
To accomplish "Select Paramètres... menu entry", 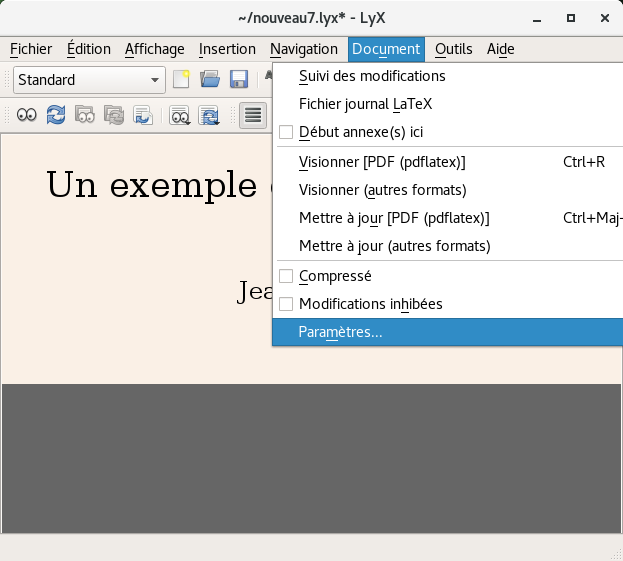I will (x=448, y=332).
